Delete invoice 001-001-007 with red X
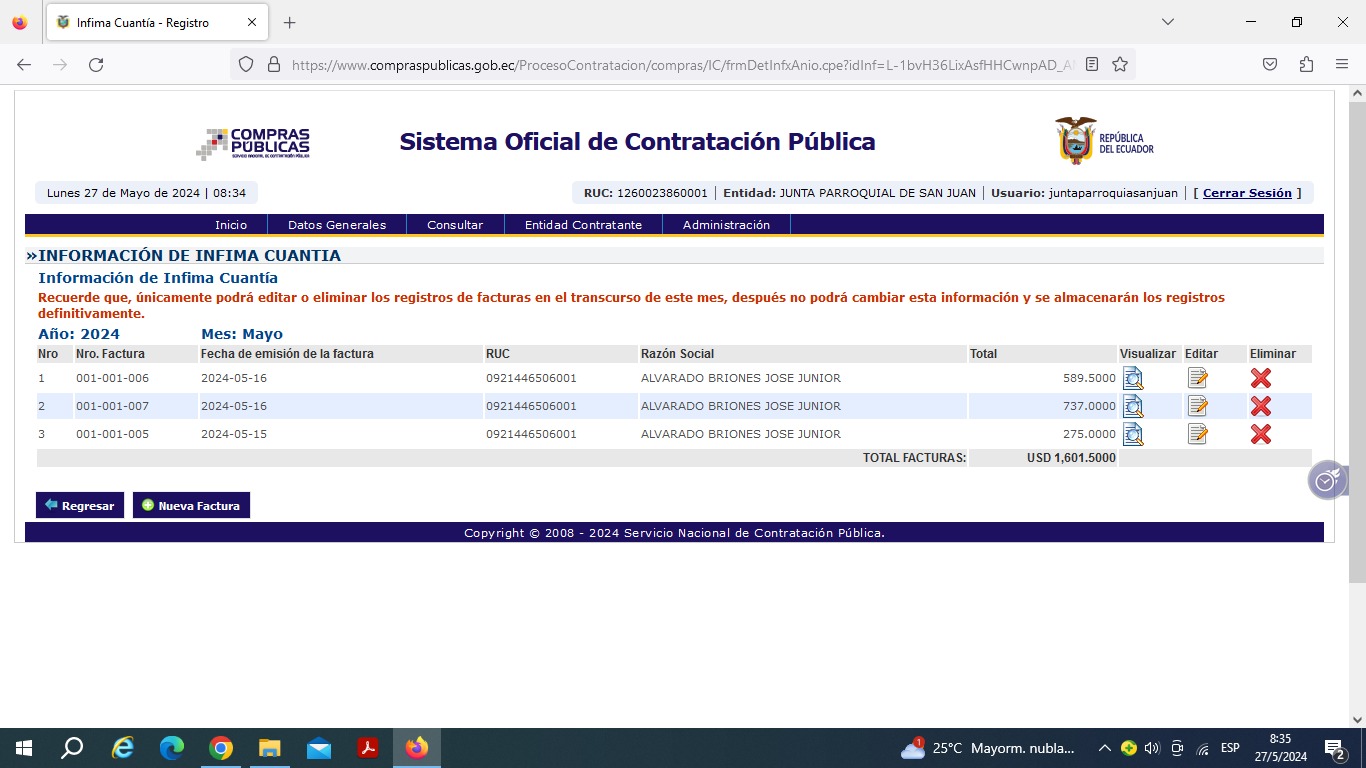 [x=1260, y=406]
